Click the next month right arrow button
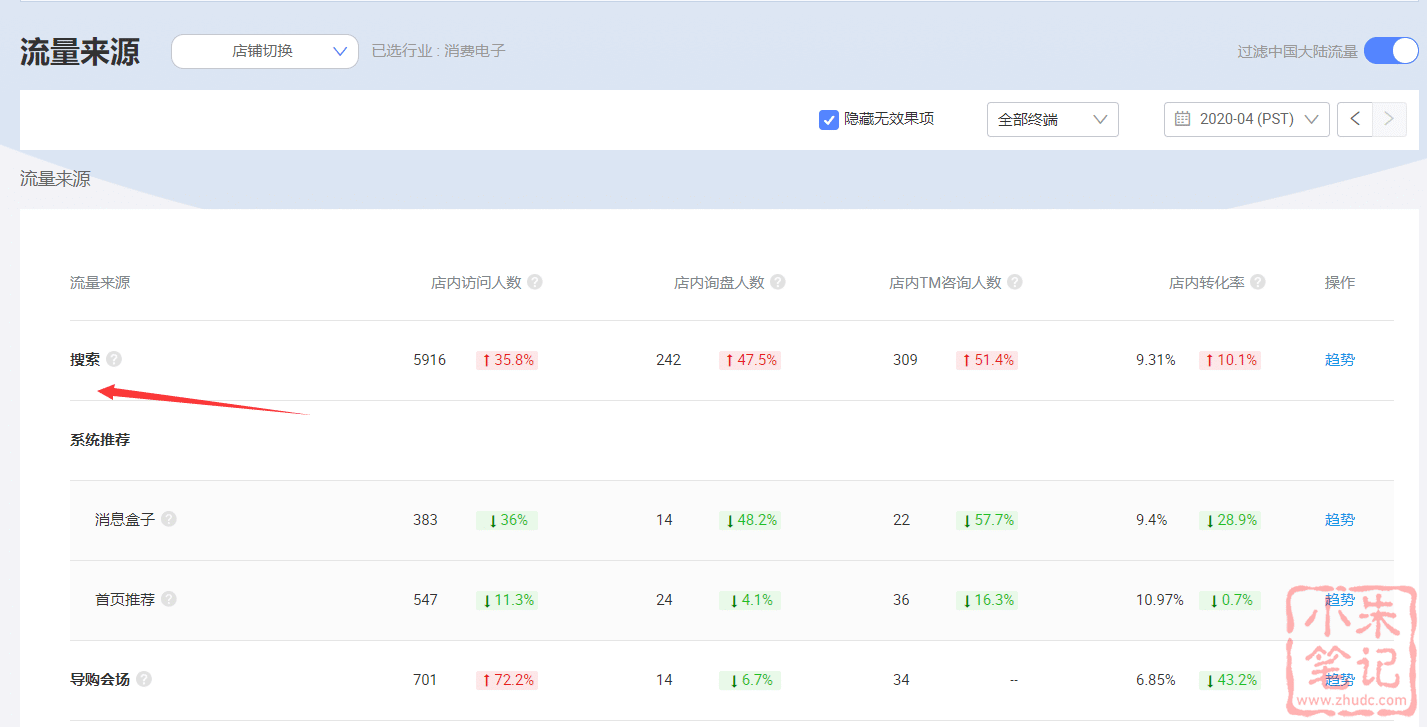 (x=1387, y=119)
